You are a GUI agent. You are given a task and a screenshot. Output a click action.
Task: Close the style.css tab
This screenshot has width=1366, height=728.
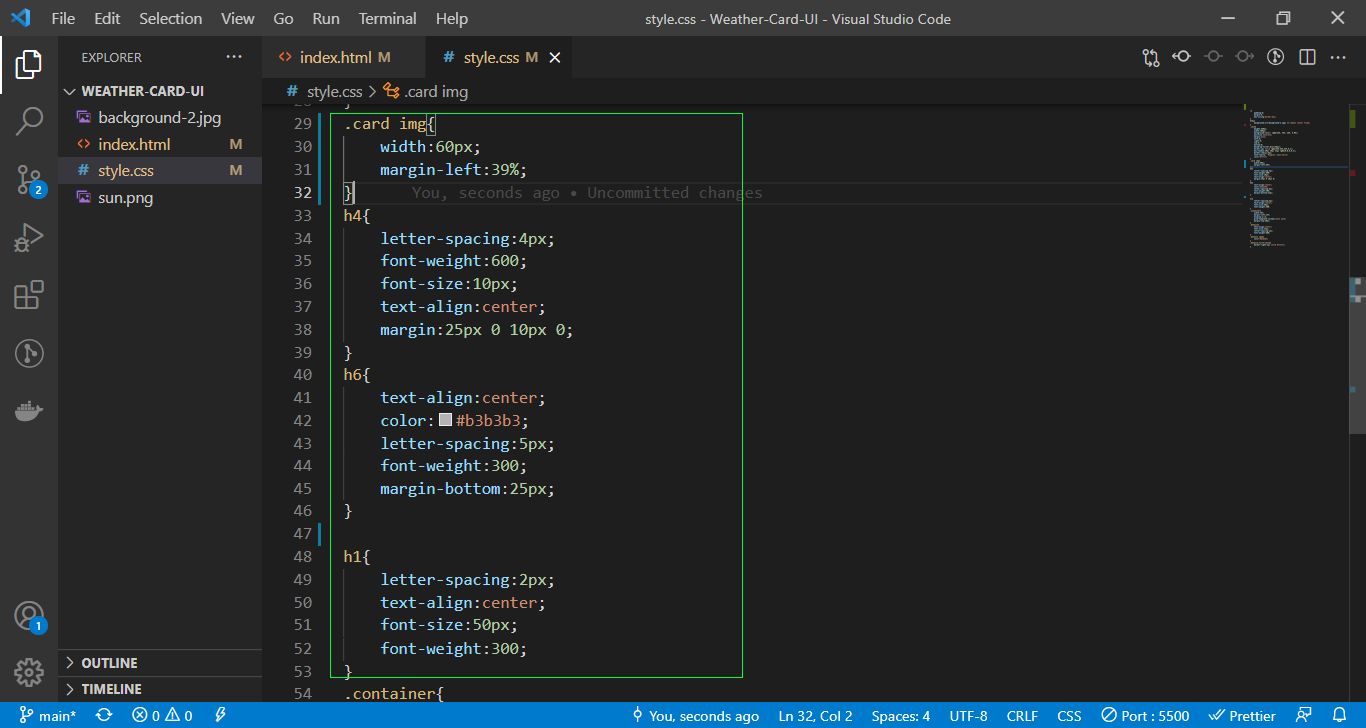coord(555,58)
